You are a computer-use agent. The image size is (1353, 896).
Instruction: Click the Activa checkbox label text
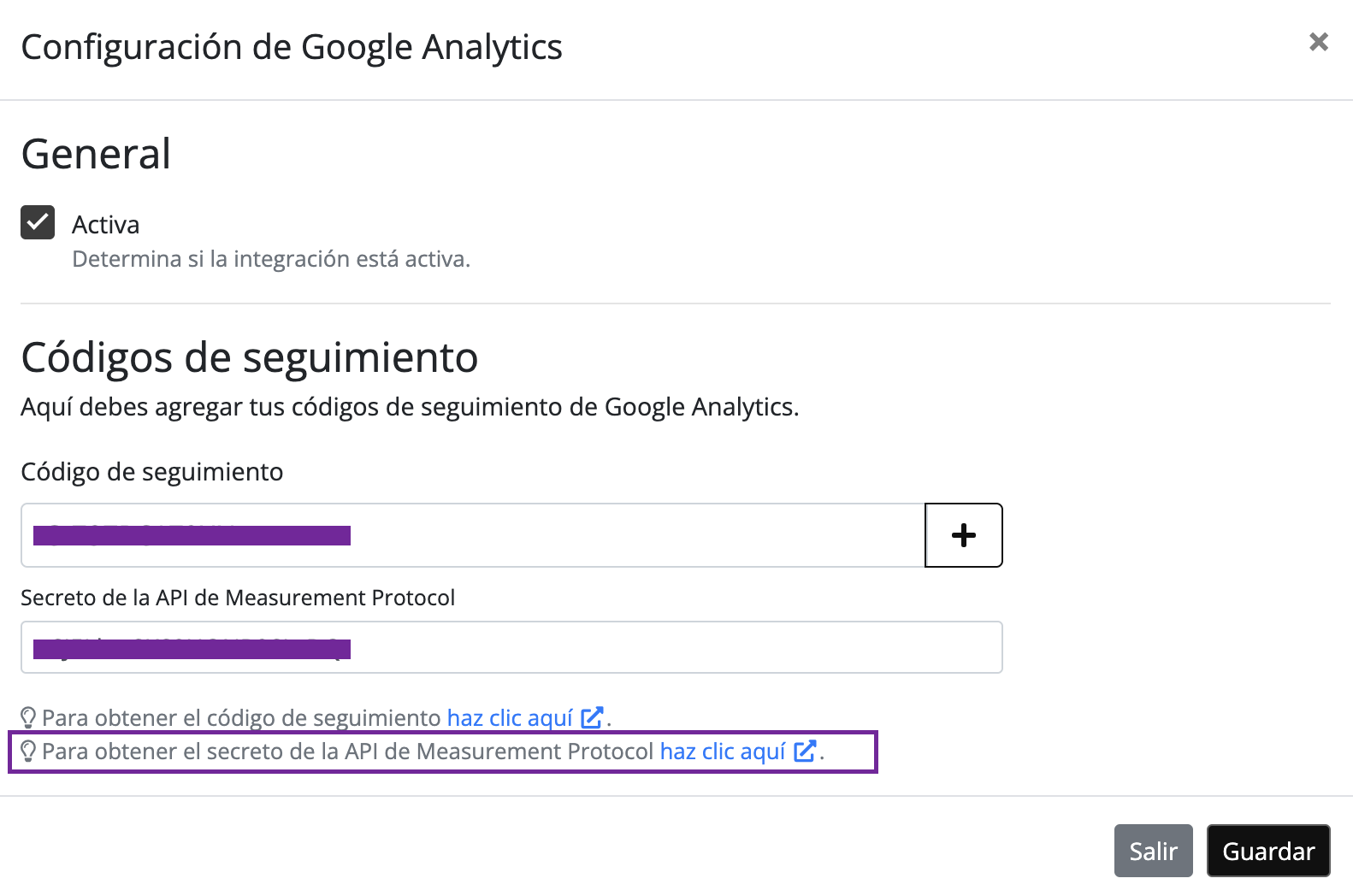(x=105, y=225)
